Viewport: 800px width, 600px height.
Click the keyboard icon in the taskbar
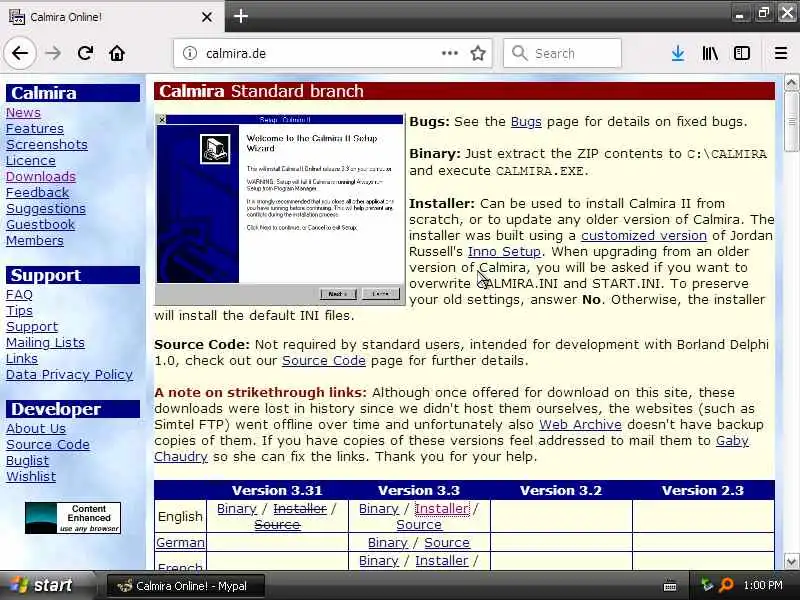(670, 586)
